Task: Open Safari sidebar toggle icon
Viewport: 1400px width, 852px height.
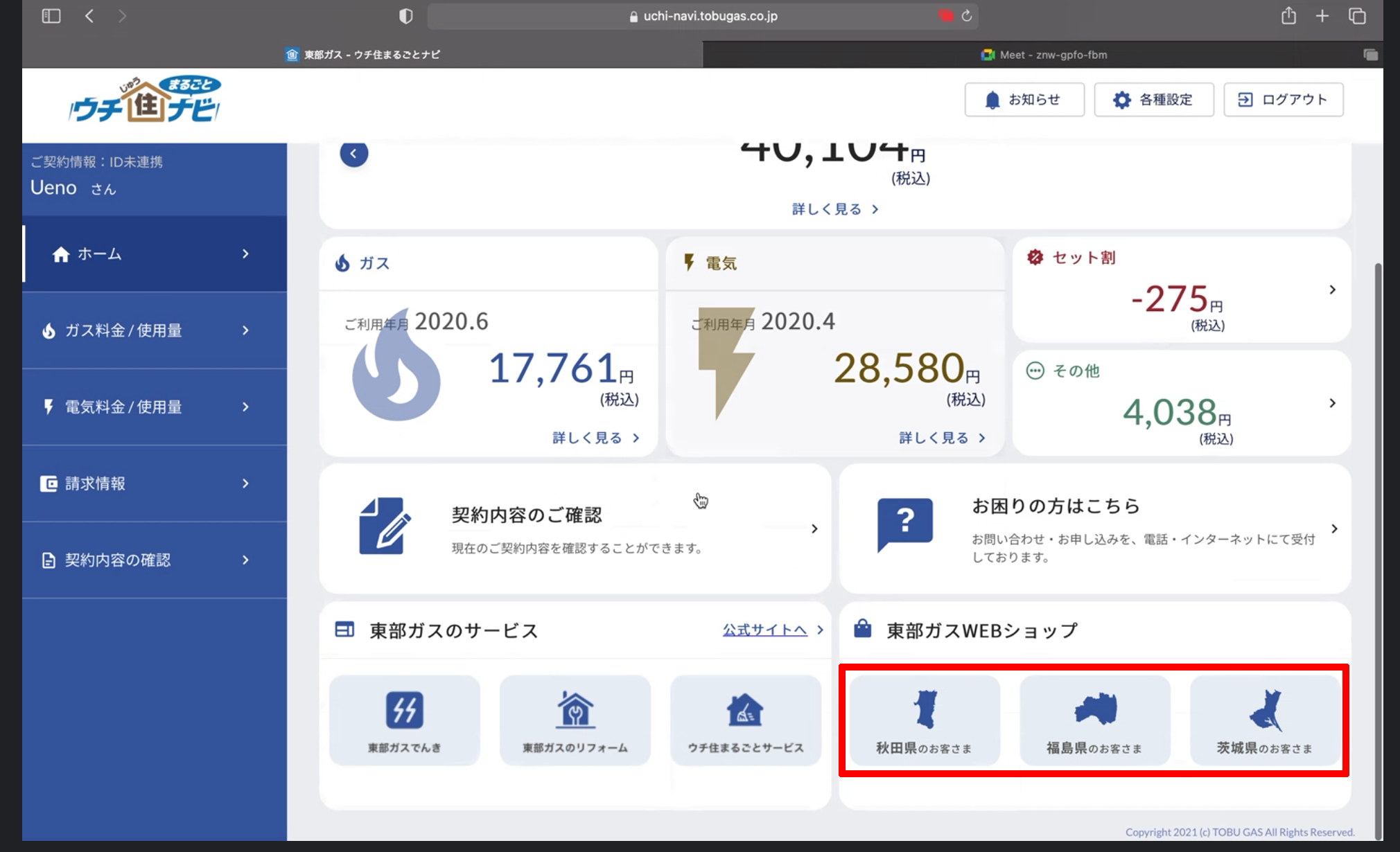Action: click(x=51, y=16)
